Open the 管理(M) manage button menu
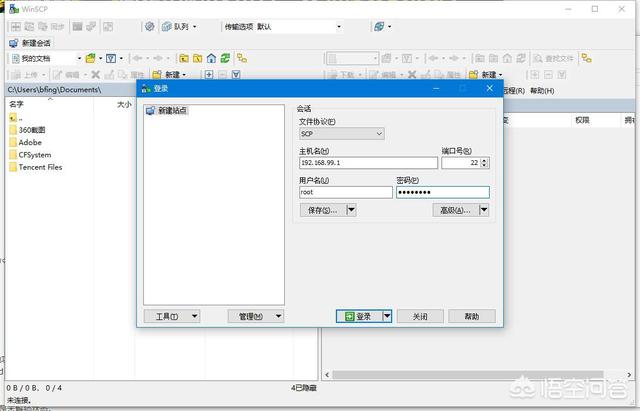This screenshot has height=411, width=640. (256, 316)
